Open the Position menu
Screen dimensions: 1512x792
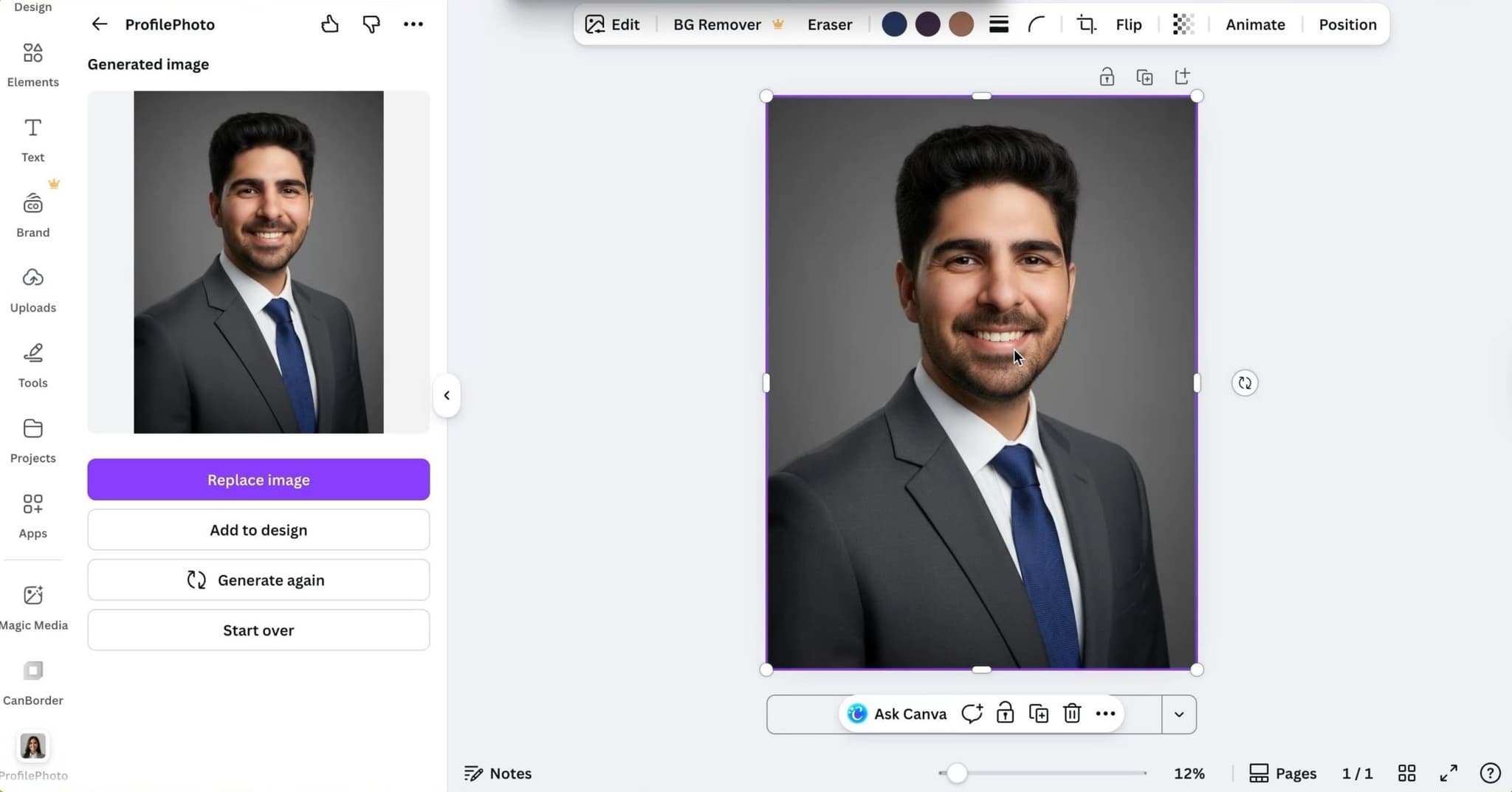[x=1347, y=24]
